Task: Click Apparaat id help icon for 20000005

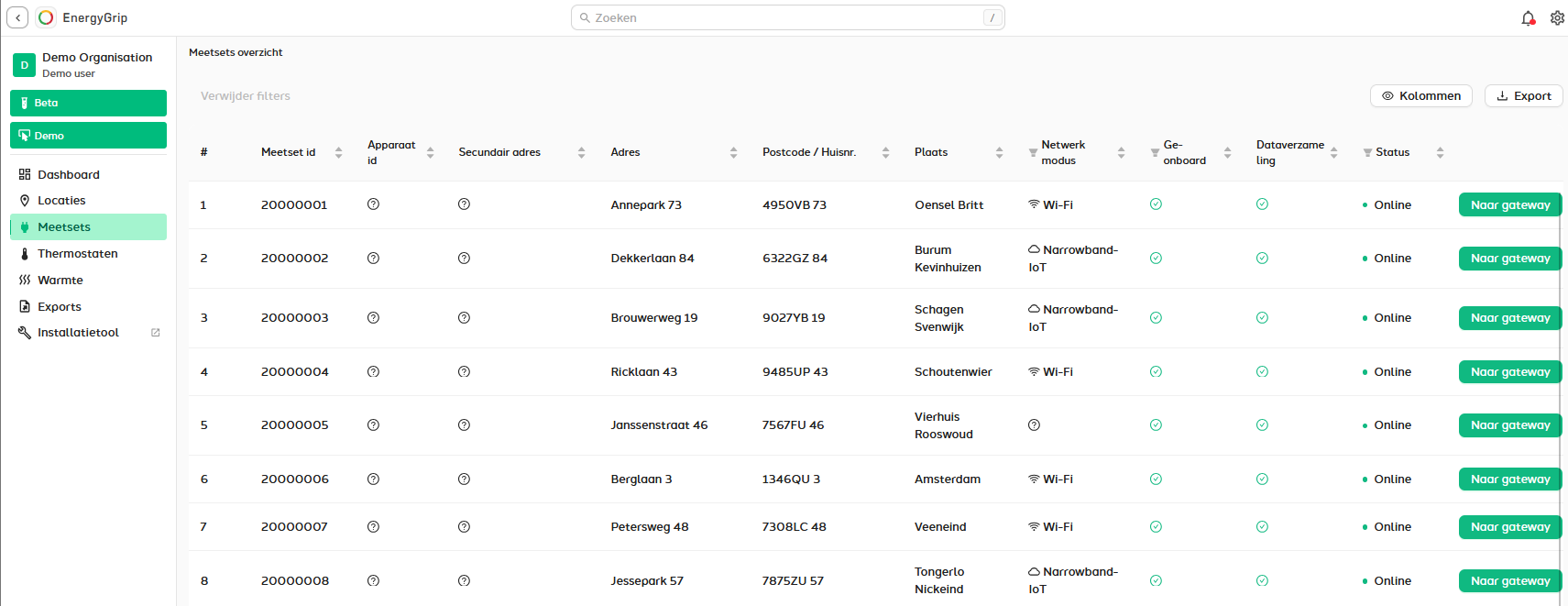Action: [373, 424]
